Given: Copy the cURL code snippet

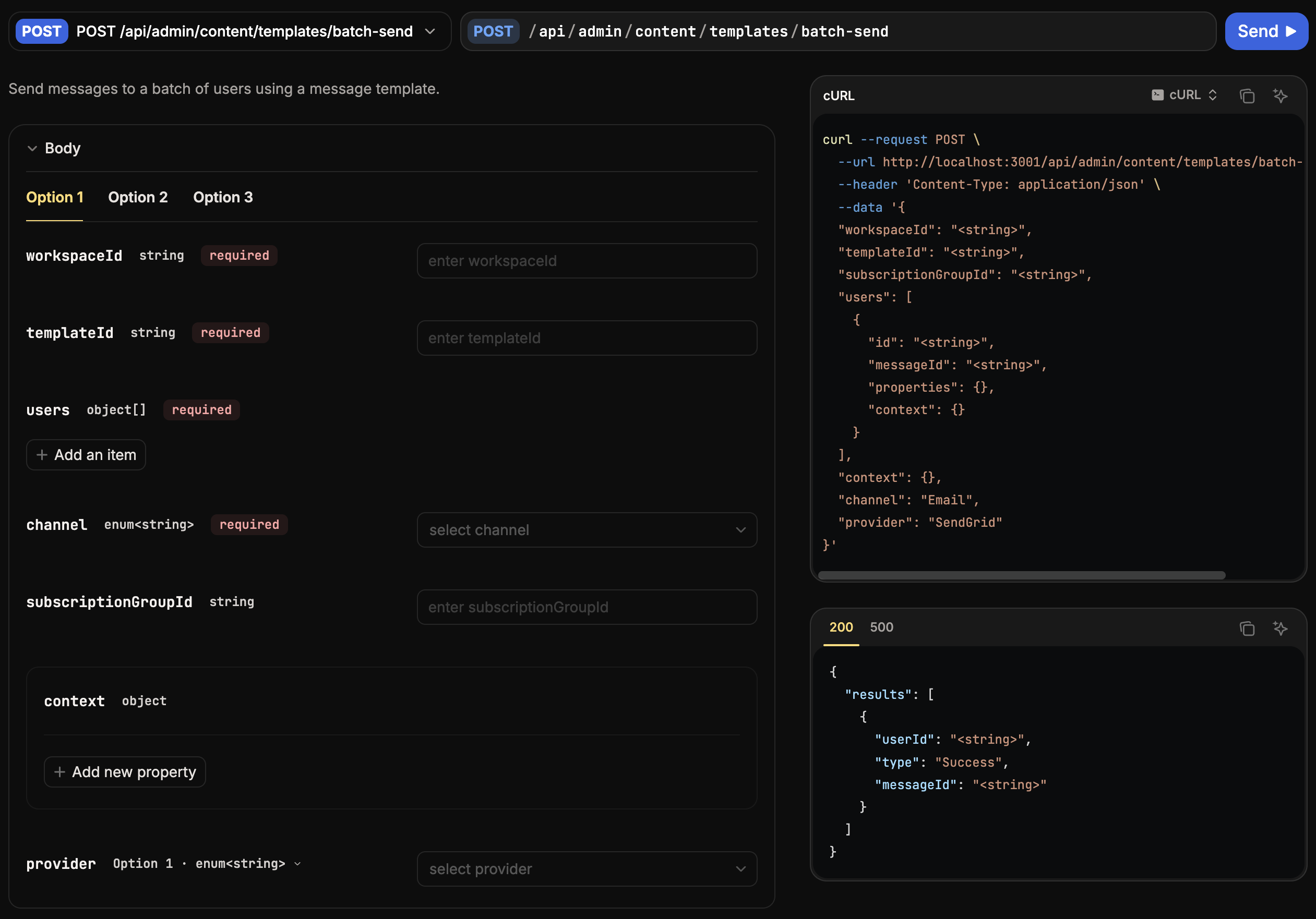Looking at the screenshot, I should (x=1247, y=95).
